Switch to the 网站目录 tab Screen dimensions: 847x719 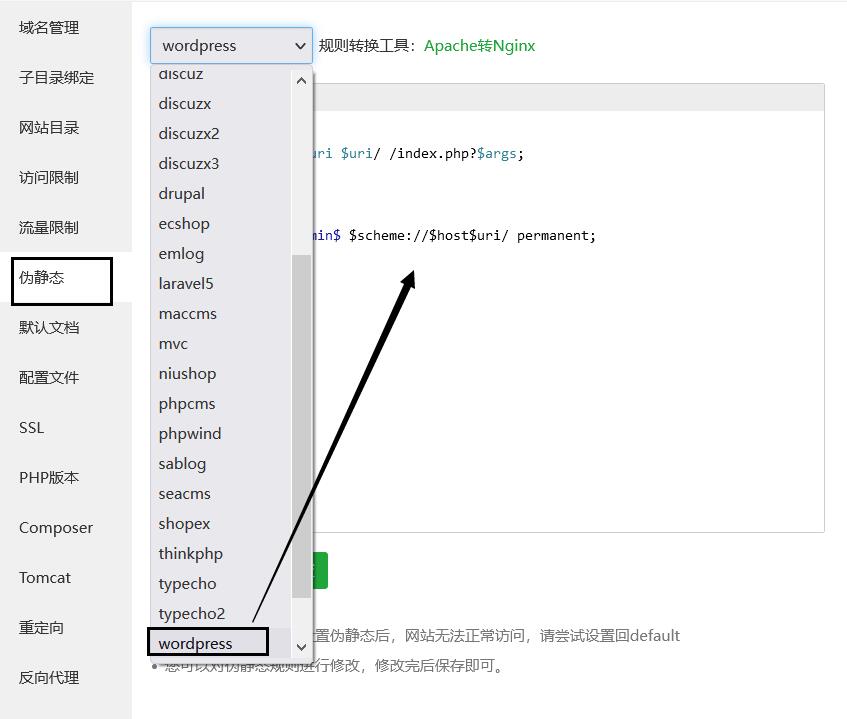click(49, 127)
